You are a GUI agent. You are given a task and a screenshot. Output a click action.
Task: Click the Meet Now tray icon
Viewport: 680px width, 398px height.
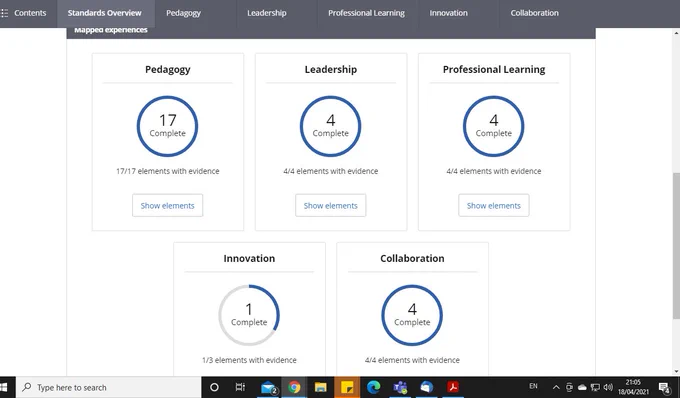(x=569, y=387)
